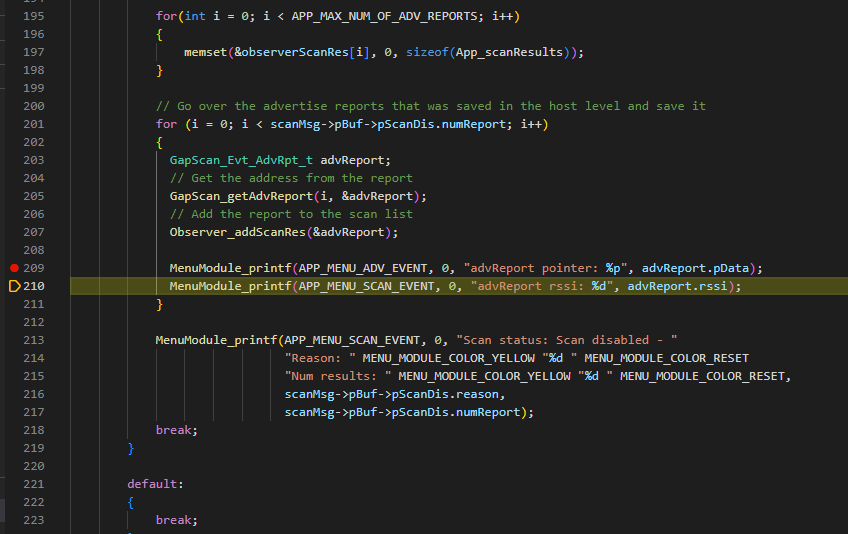The width and height of the screenshot is (848, 534).
Task: Click the GapScan_Evt_AdvRpt_t type name
Action: (241, 160)
